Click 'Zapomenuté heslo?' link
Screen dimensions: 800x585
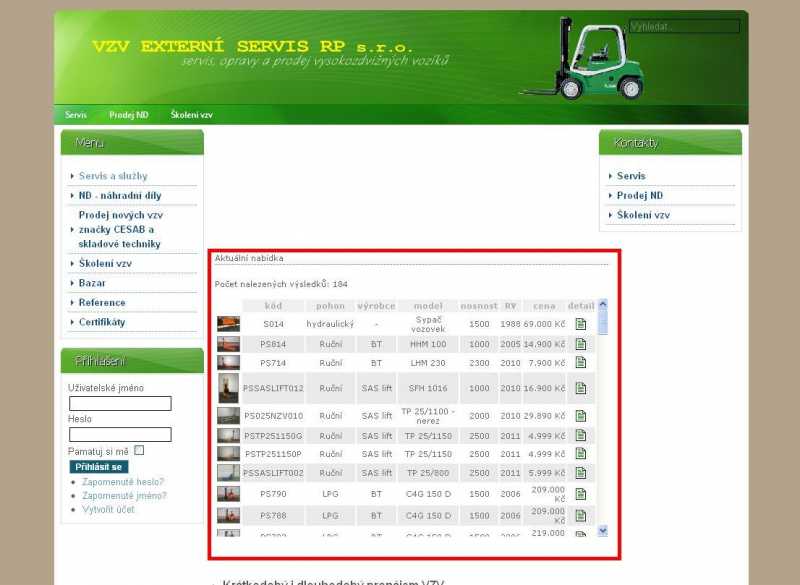[123, 482]
